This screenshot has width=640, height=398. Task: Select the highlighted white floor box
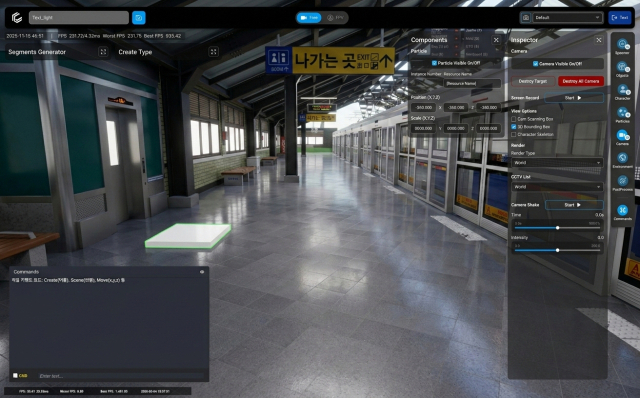(x=188, y=236)
